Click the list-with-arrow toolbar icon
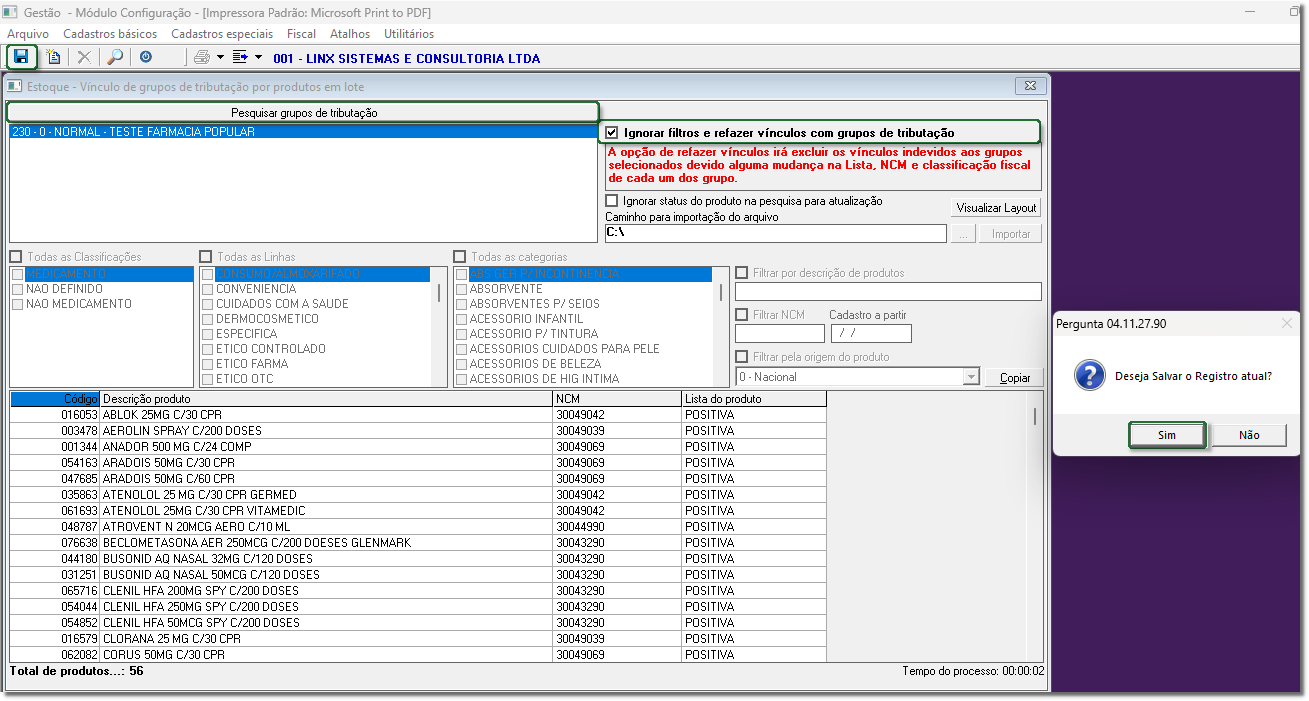 click(x=240, y=57)
